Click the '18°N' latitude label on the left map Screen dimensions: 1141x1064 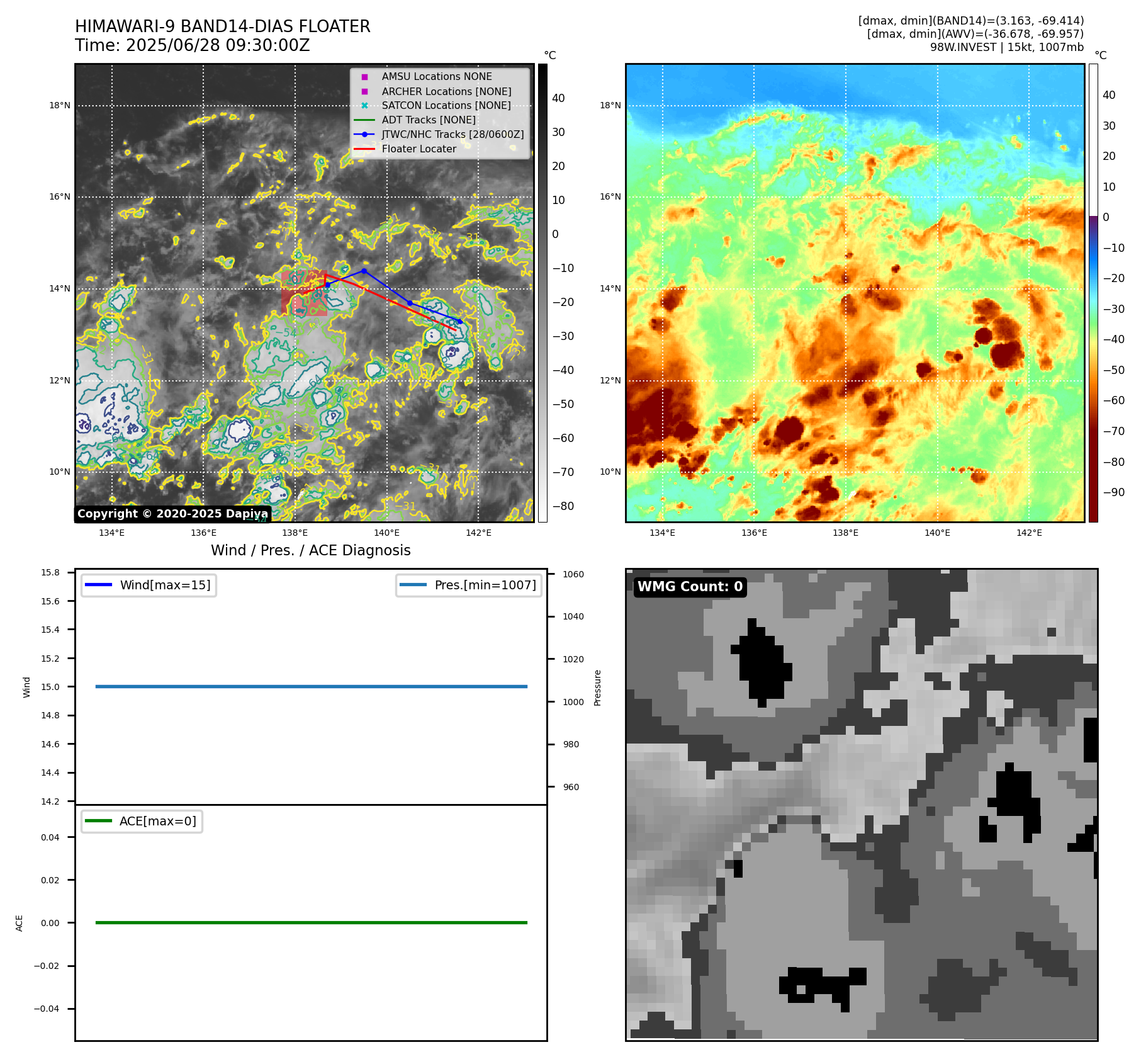(x=60, y=105)
